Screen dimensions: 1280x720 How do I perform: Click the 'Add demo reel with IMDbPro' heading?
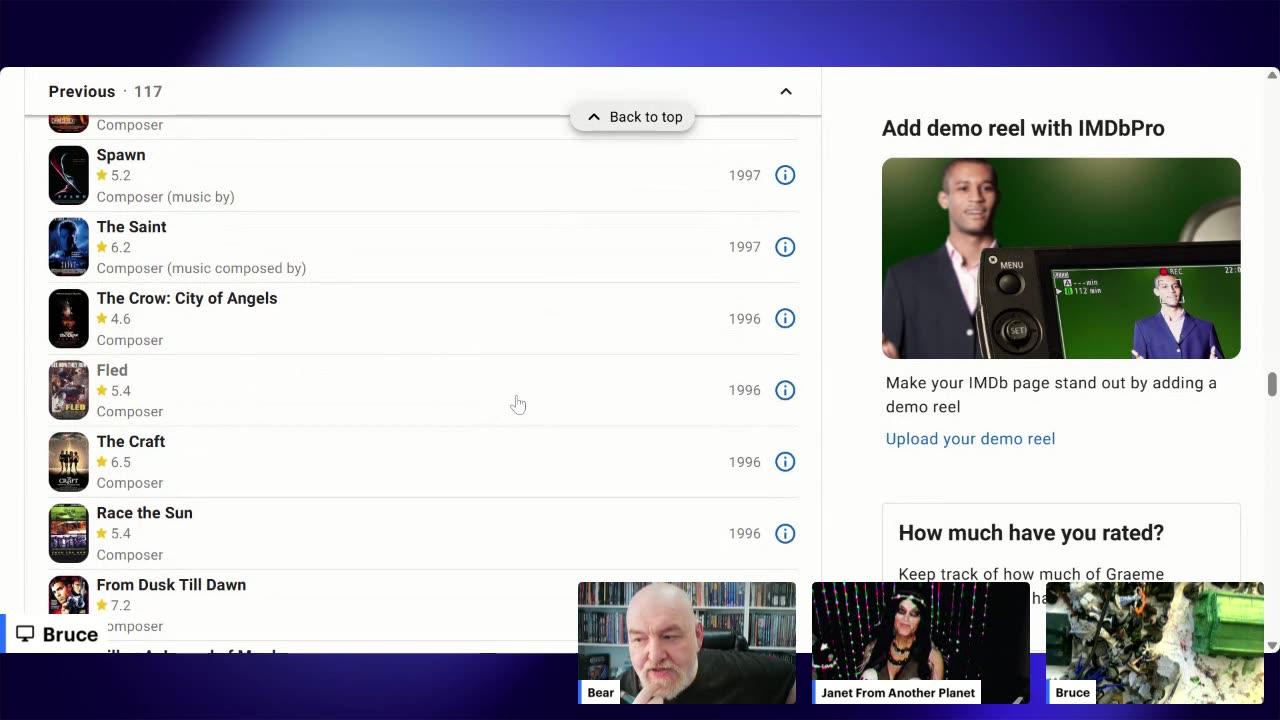(x=1023, y=128)
